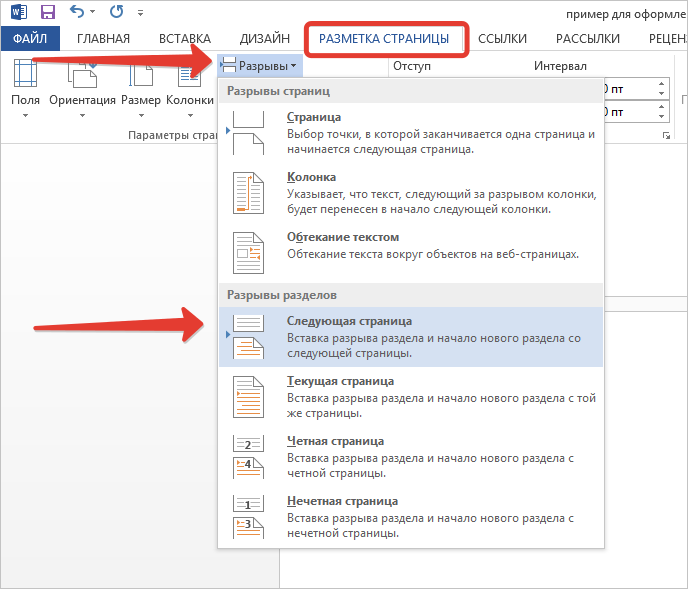Open the ФАЙЛ tab
Screen dimensions: 688x589
click(30, 39)
